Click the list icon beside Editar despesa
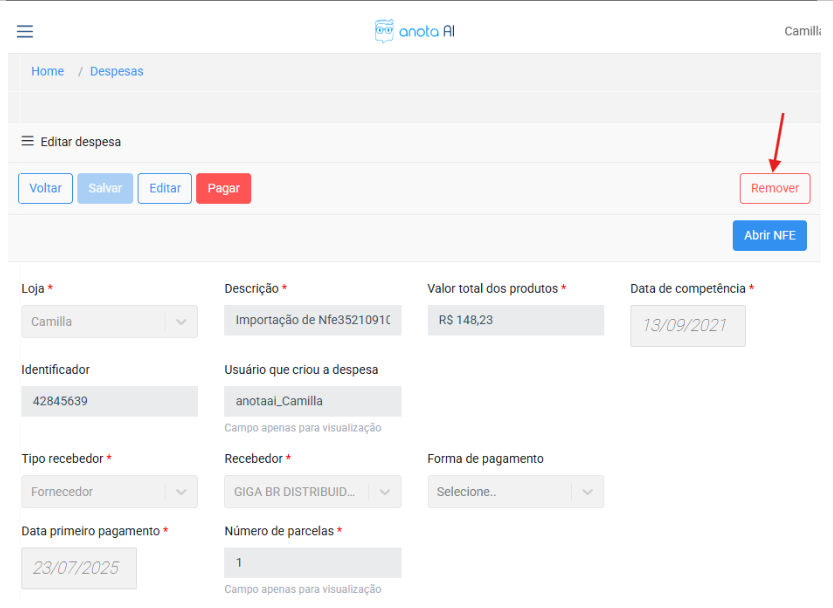 point(28,141)
